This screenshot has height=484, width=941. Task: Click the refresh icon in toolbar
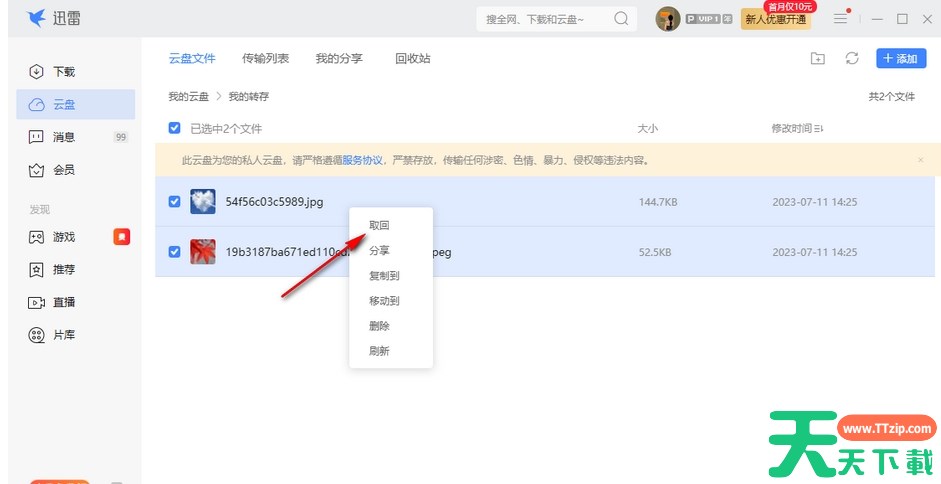tap(852, 59)
